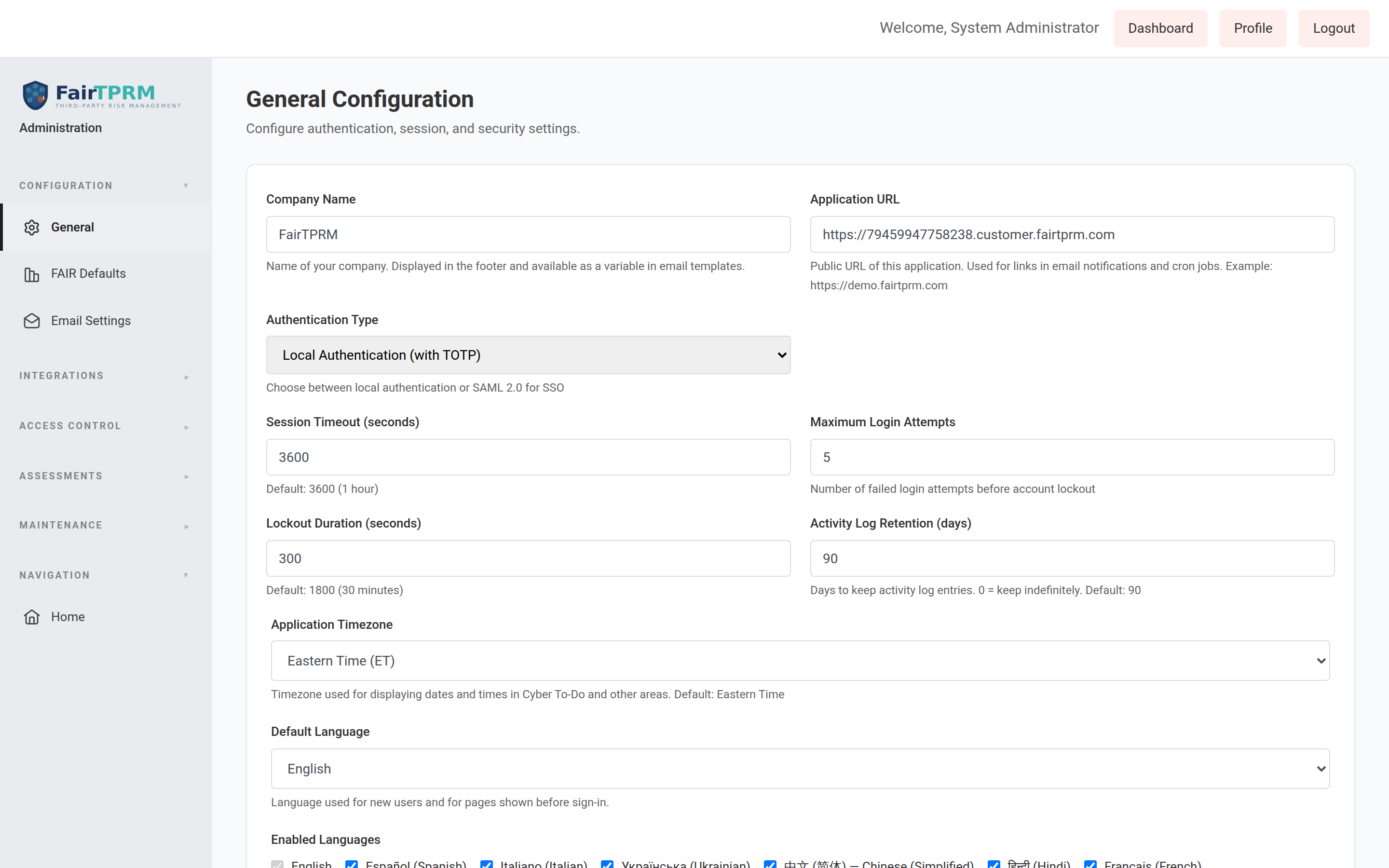
Task: Focus the Maximum Login Attempts field
Action: pos(1072,457)
